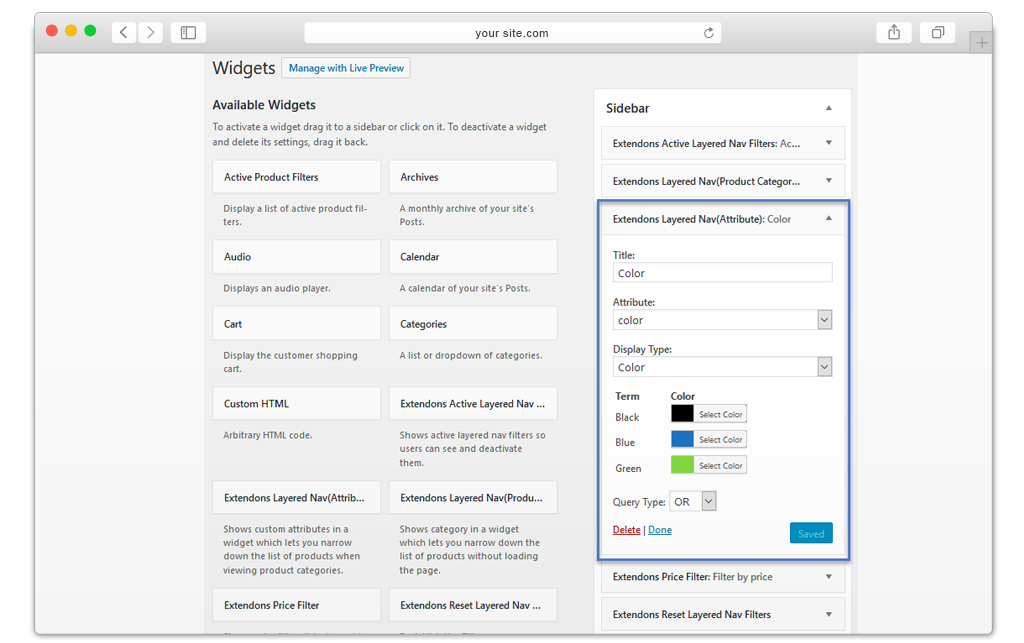Open Manage with Live Preview
This screenshot has height=643, width=1024.
(346, 68)
